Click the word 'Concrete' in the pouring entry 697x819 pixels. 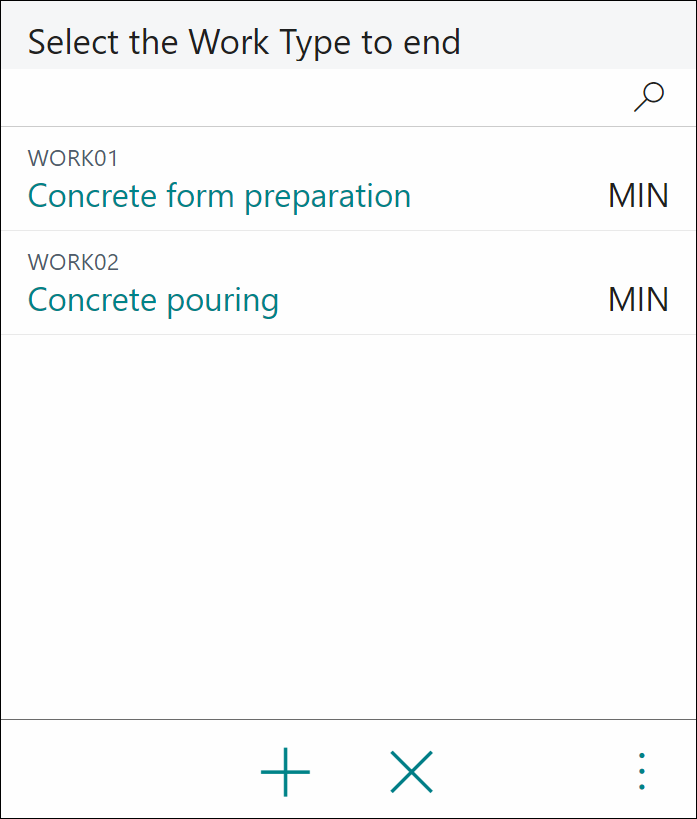click(92, 299)
